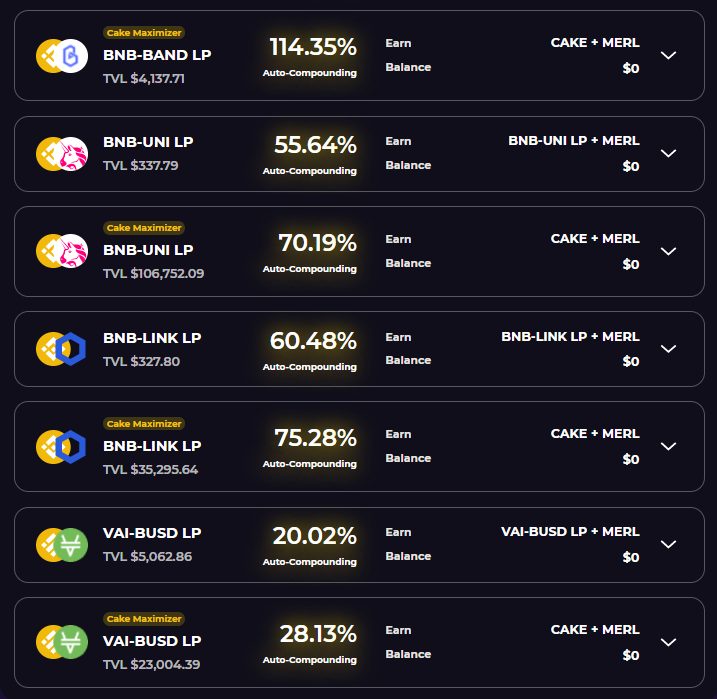Click the VAI-BUSD LP + MERL earn label
717x699 pixels.
570,532
